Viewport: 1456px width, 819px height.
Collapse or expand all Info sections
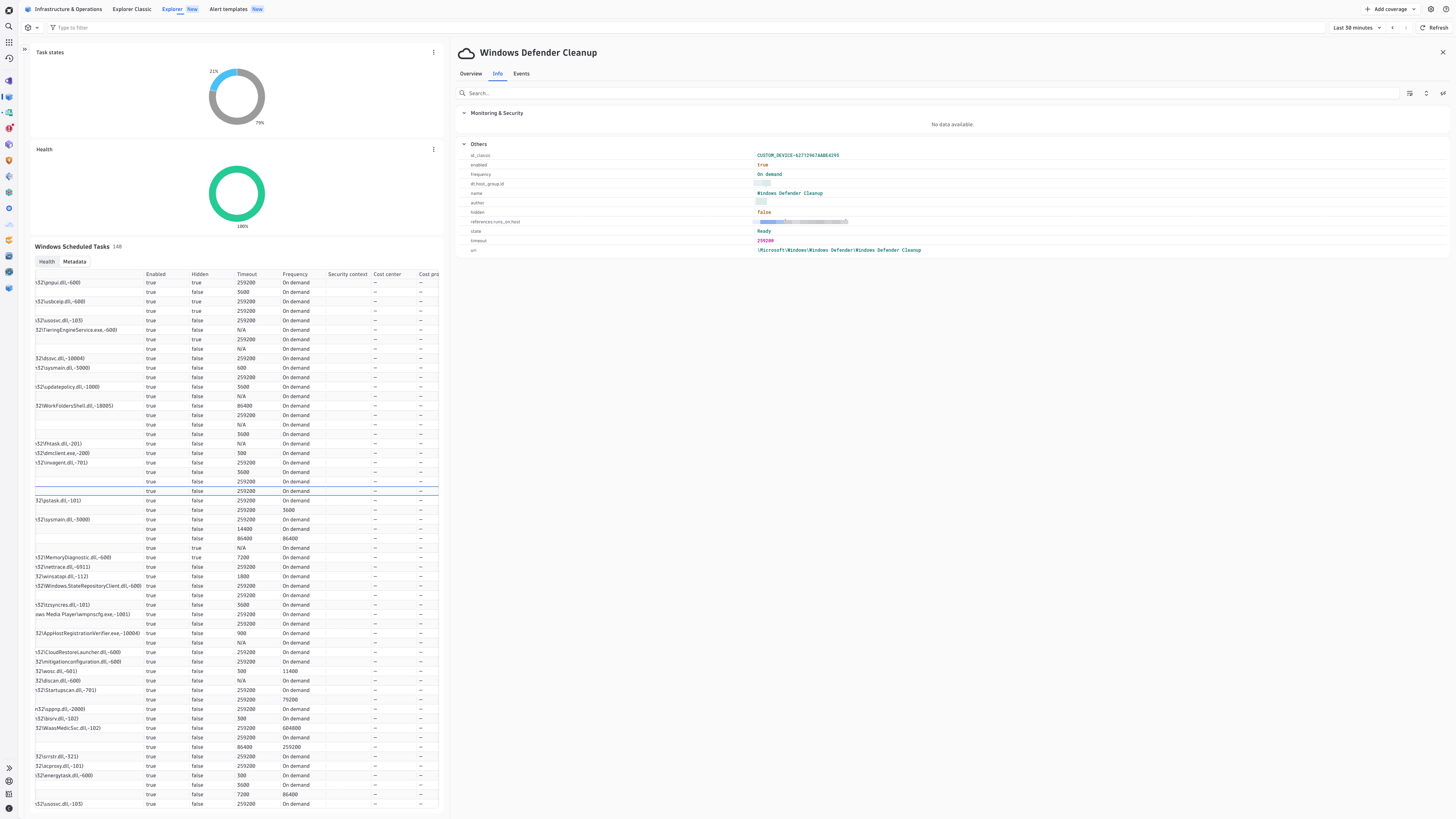coord(1426,93)
